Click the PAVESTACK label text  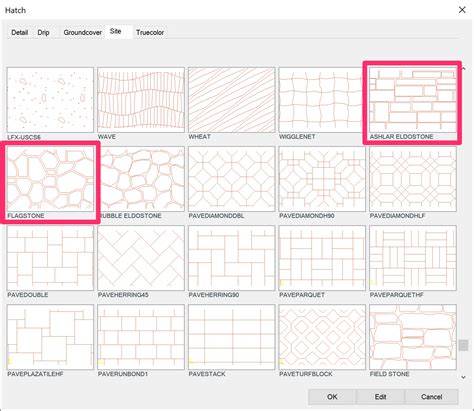tap(207, 374)
